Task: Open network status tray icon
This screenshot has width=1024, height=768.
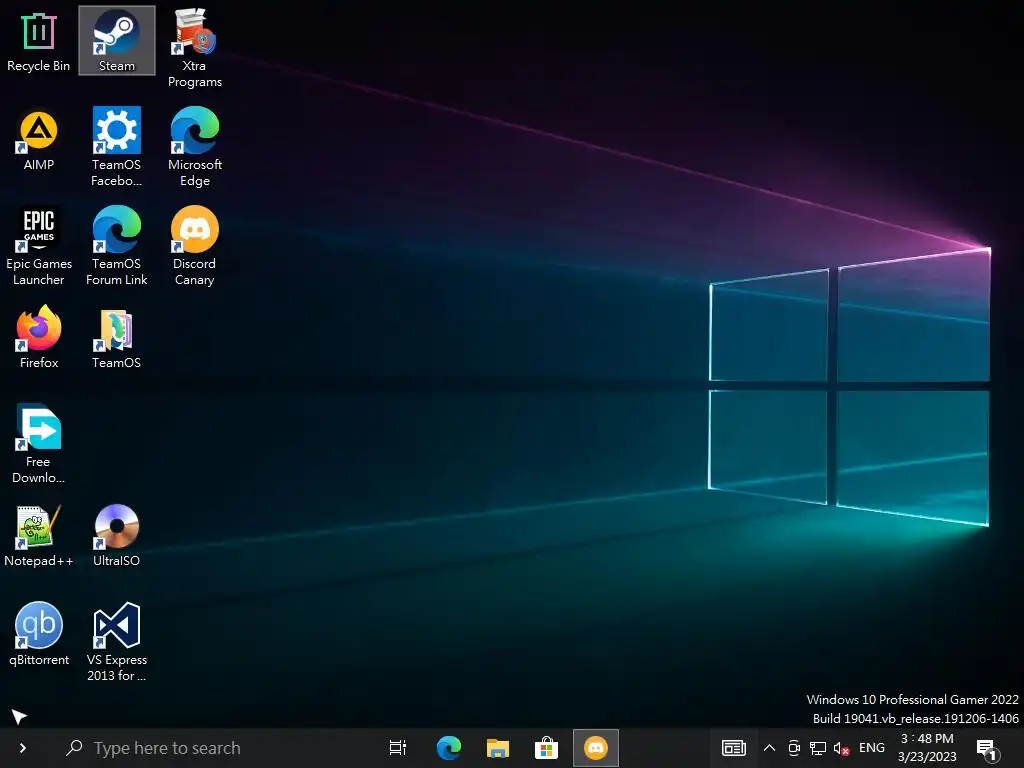Action: [x=818, y=748]
